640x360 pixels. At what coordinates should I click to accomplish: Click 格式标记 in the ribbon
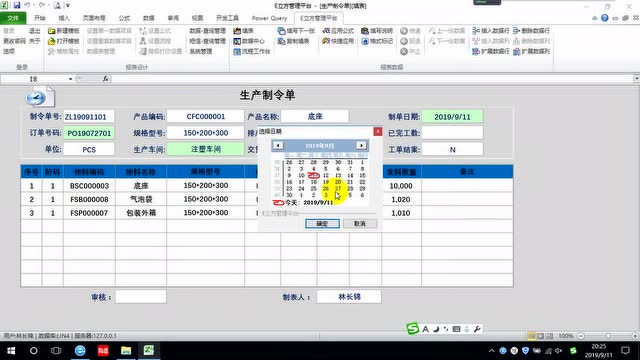pyautogui.click(x=377, y=41)
